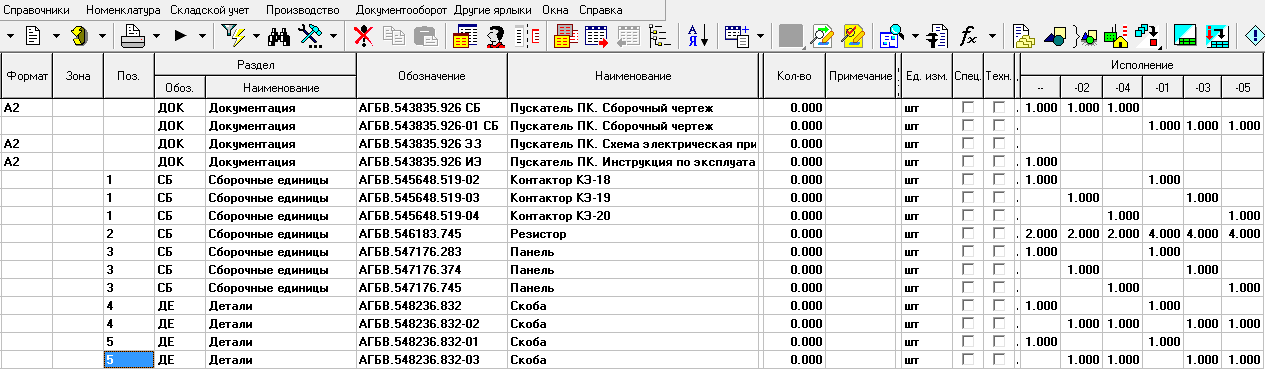This screenshot has height=369, width=1265.
Task: Toggle Техн. checkbox for АГБВ.543835.926 ИЭ row
Action: coord(998,162)
